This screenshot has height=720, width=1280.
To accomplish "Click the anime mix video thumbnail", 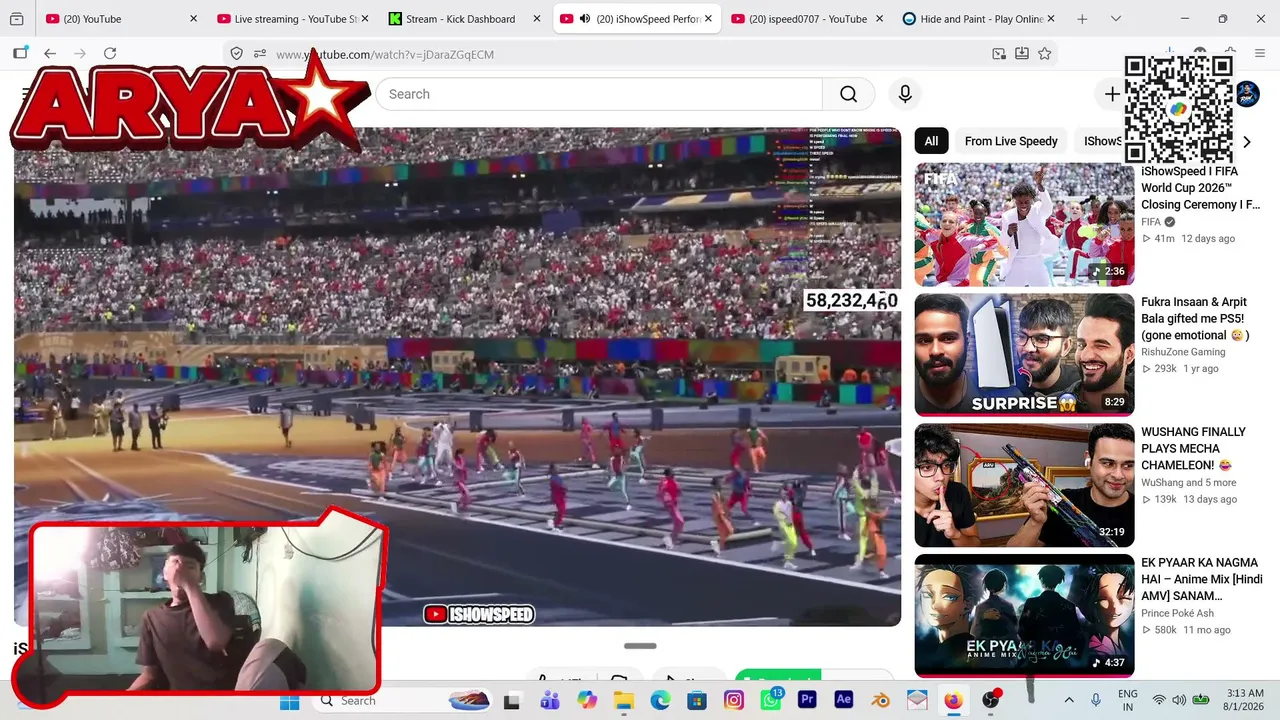I will pos(1024,615).
